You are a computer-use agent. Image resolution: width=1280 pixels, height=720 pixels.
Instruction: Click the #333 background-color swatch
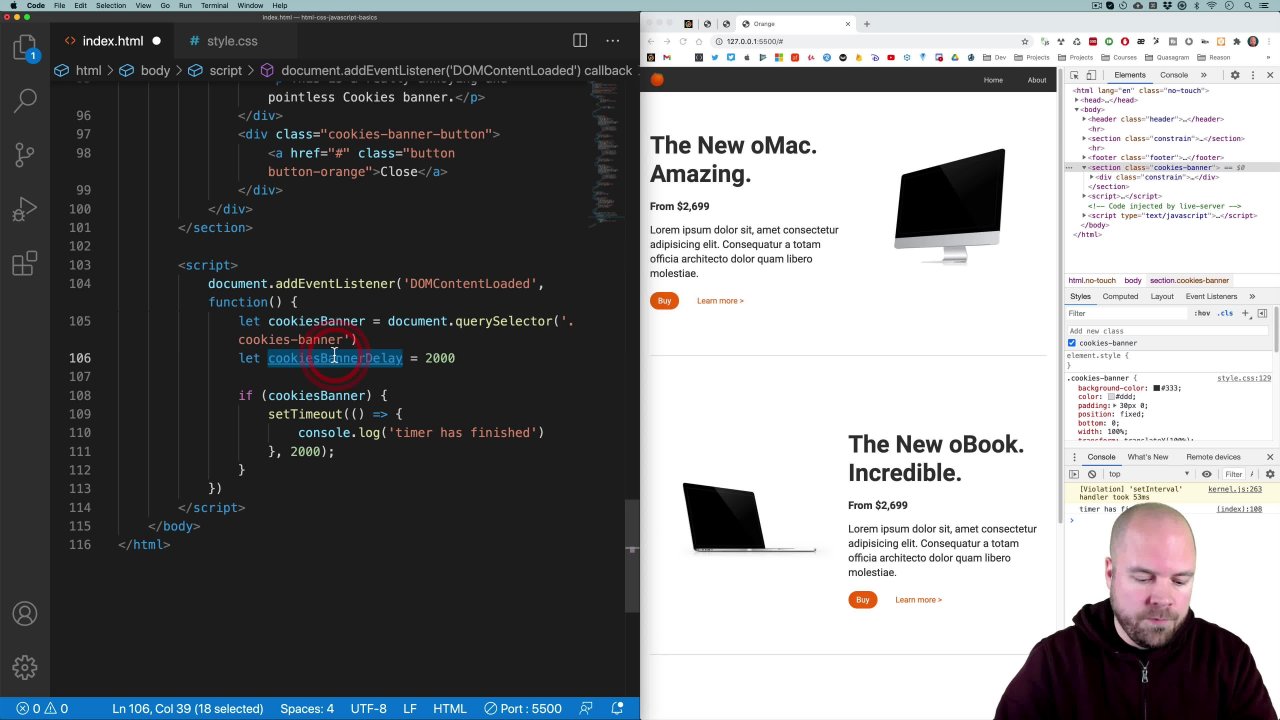pos(1157,388)
